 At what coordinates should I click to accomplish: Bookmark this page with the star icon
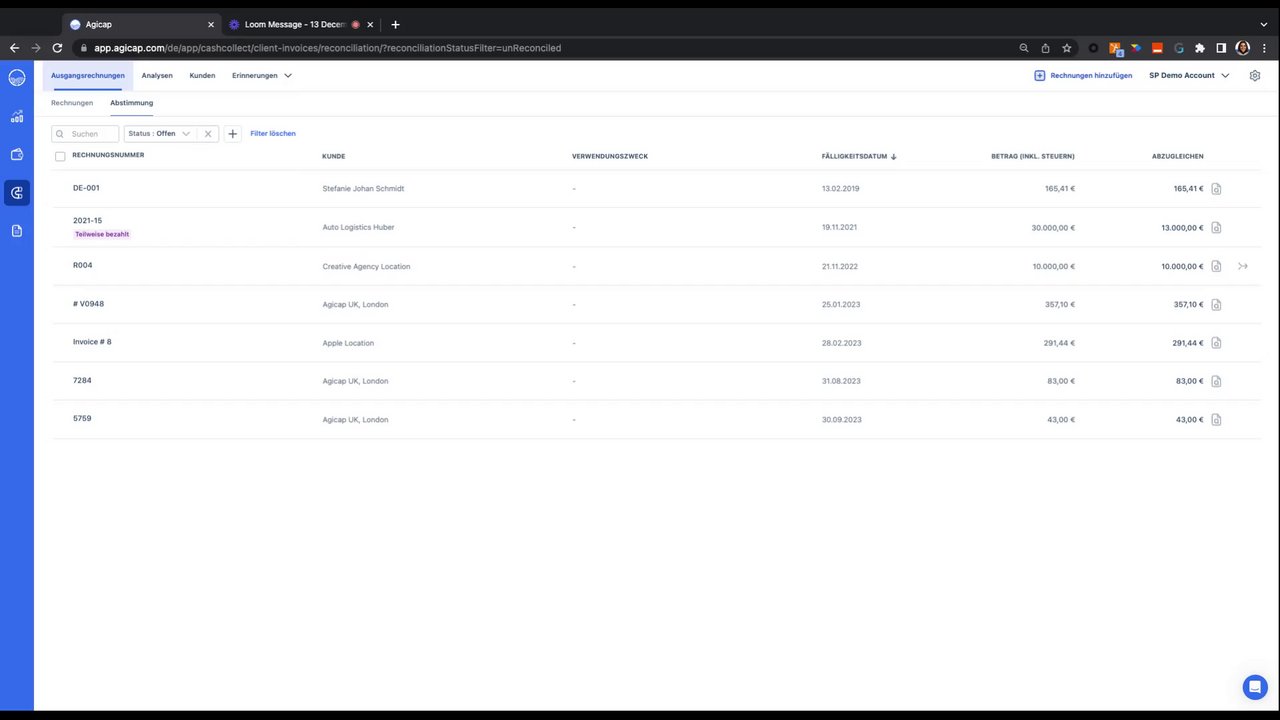pos(1067,48)
